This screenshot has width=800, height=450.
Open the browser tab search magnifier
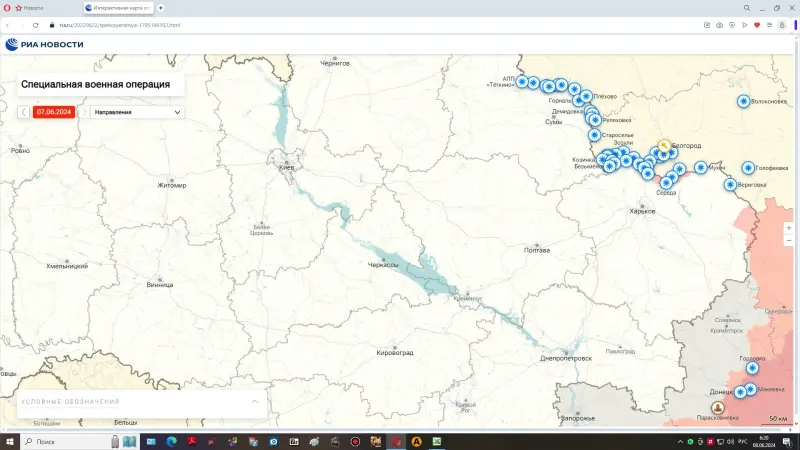click(746, 8)
